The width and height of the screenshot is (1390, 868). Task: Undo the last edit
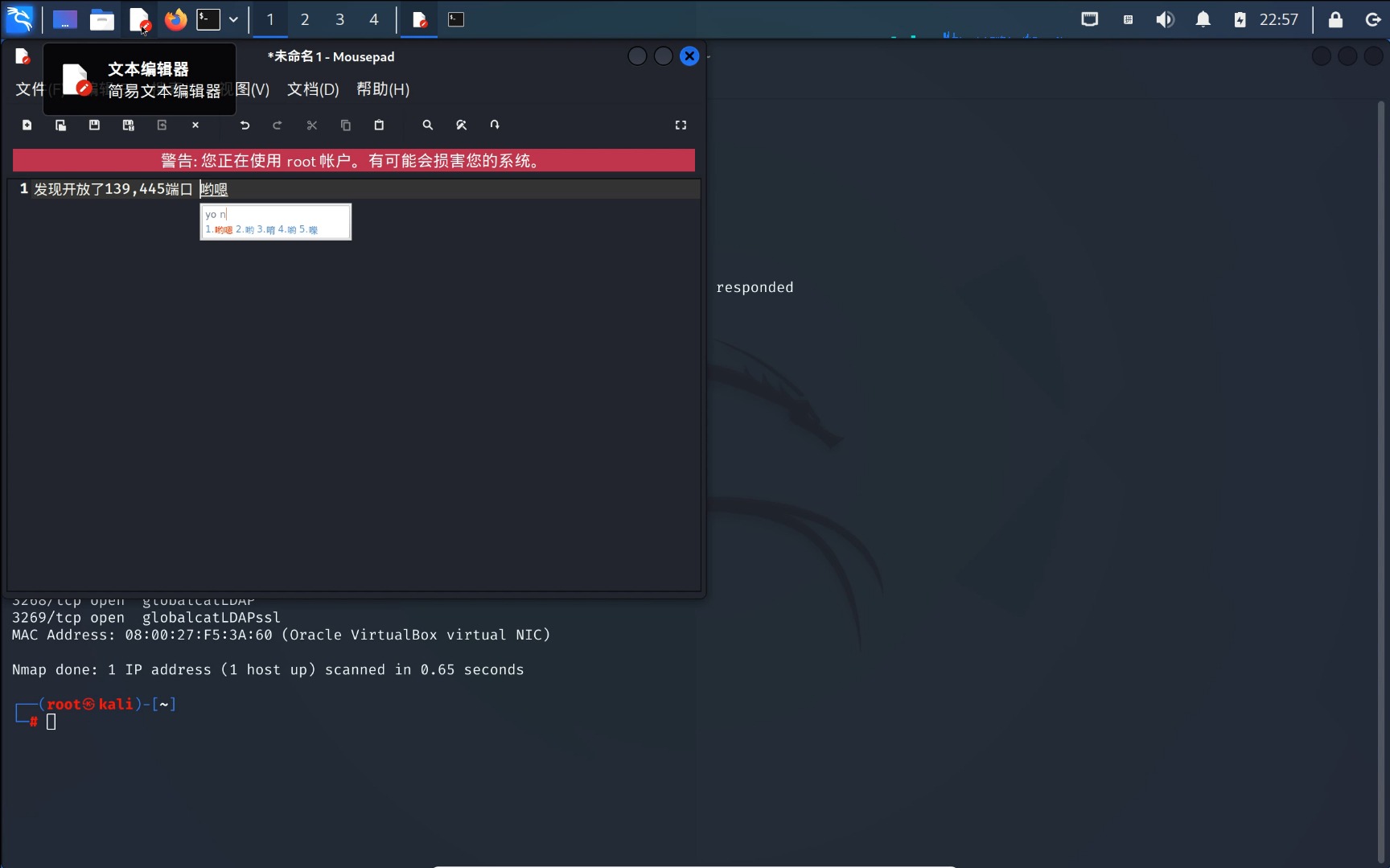tap(245, 125)
